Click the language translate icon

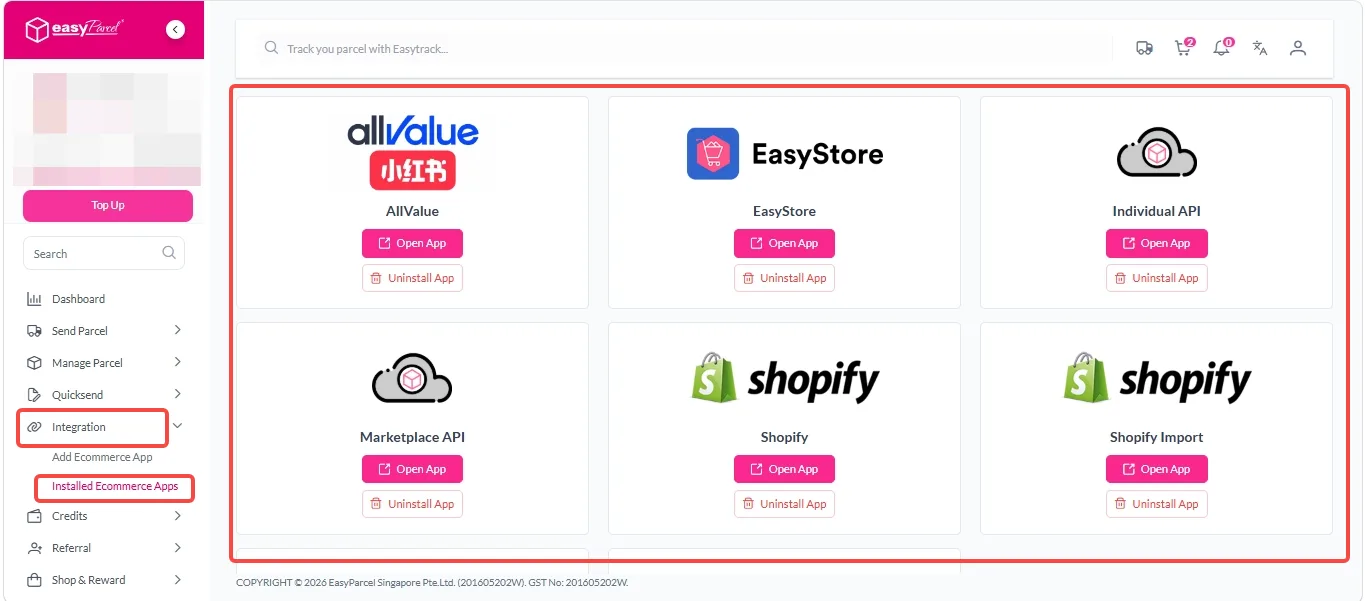(x=1260, y=48)
